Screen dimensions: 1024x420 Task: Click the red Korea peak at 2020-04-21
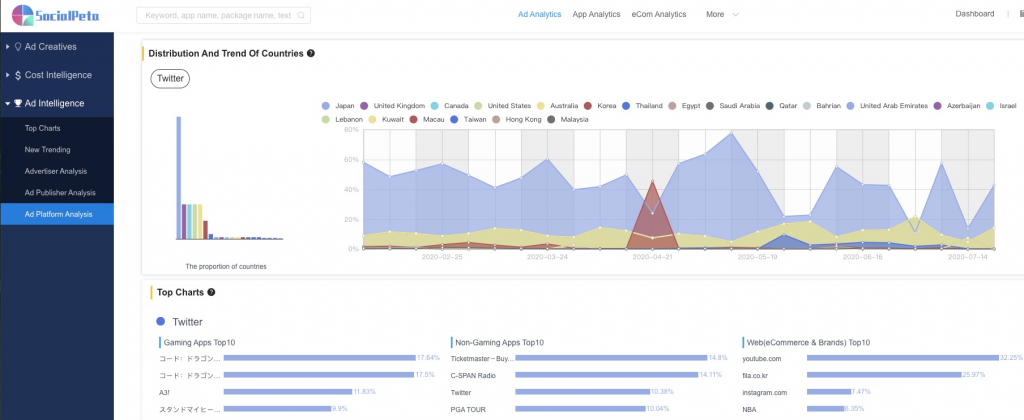coord(652,182)
